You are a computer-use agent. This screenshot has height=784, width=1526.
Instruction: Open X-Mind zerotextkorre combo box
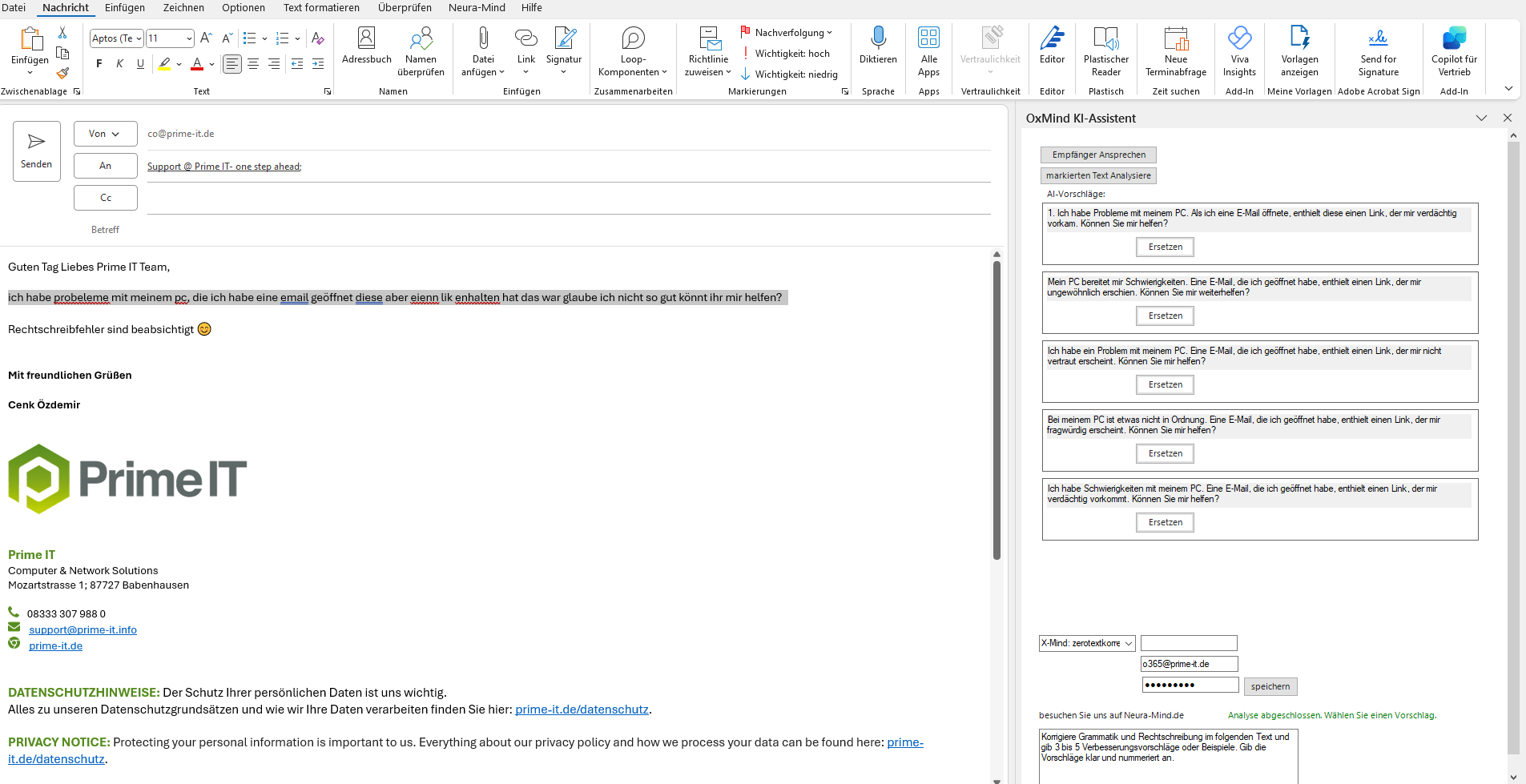(1087, 643)
